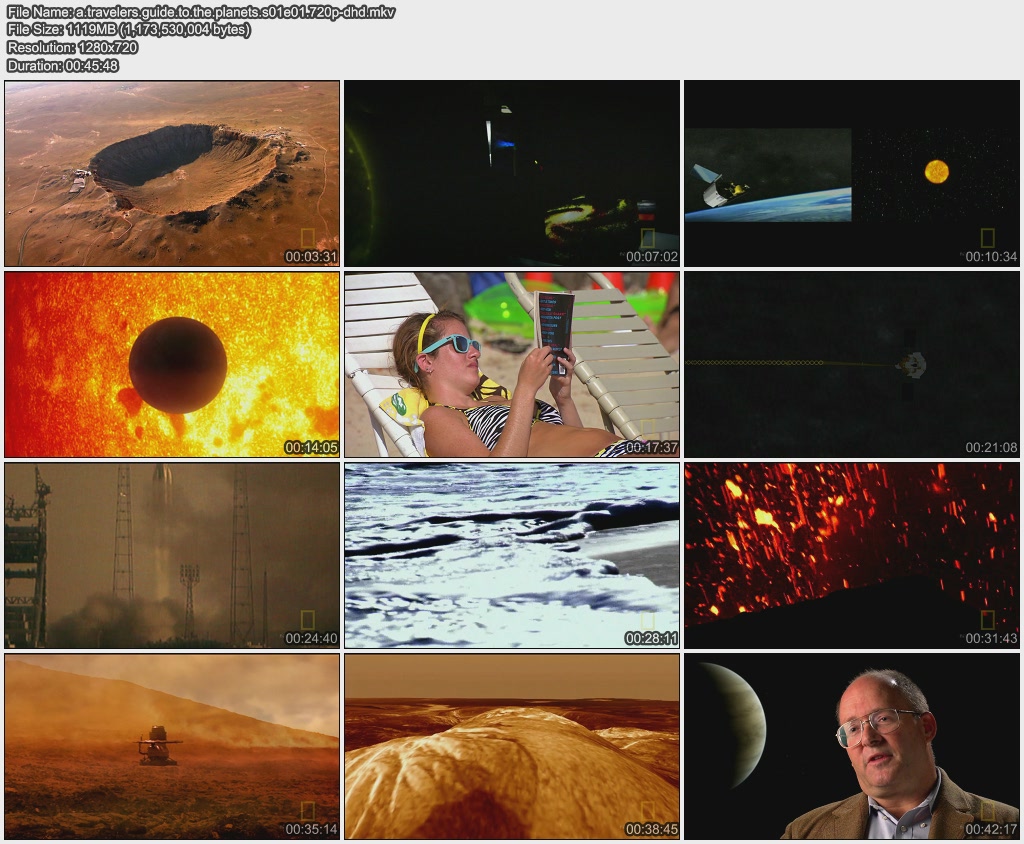Select the black sphere against sun thumbnail
Screen dimensions: 1024x844
coord(172,364)
